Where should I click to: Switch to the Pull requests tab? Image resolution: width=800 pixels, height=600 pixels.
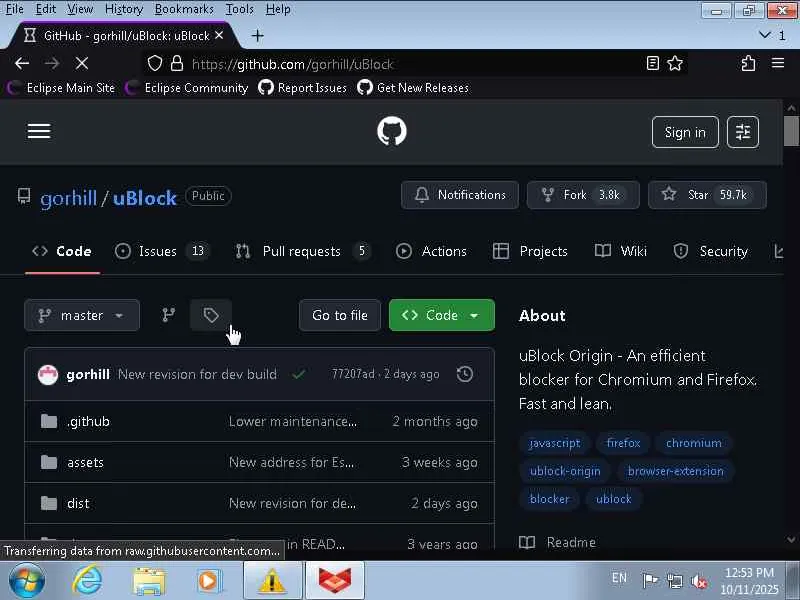pyautogui.click(x=303, y=251)
